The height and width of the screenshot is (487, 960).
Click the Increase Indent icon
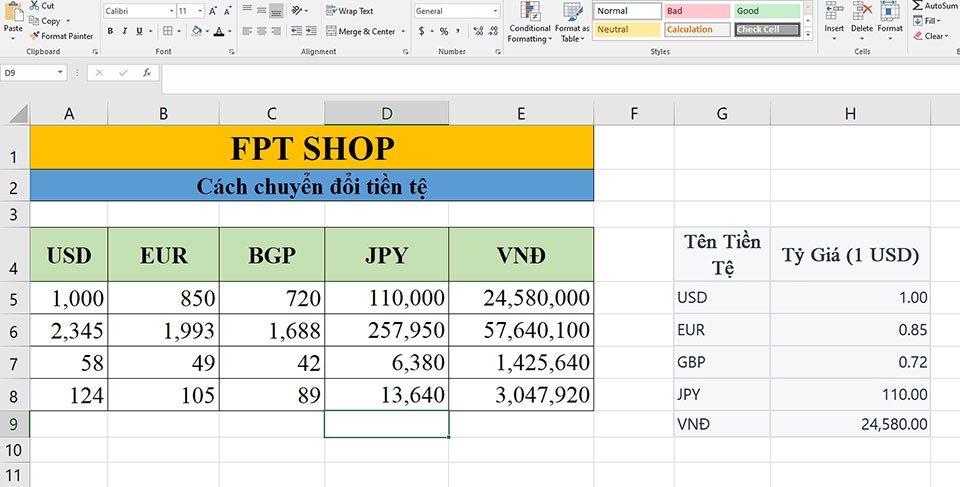311,31
